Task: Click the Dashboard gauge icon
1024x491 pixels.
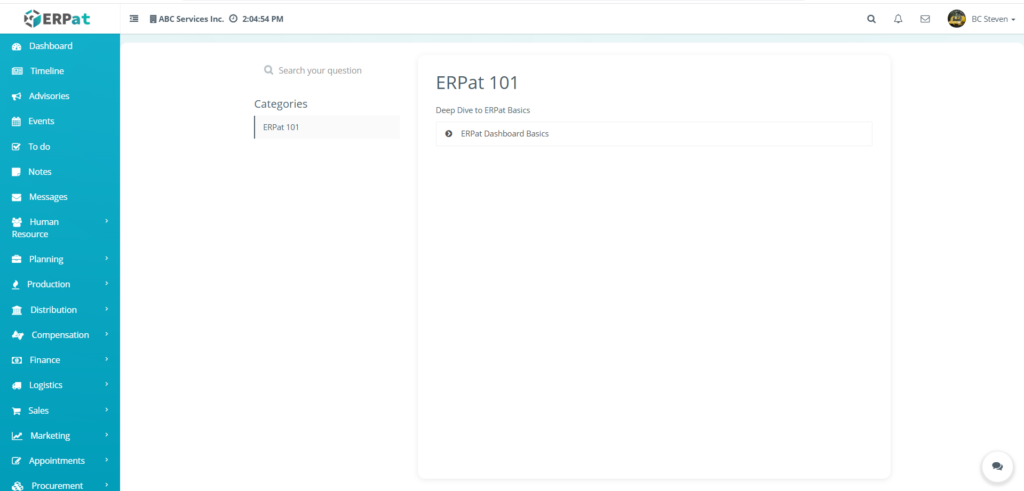Action: point(17,46)
